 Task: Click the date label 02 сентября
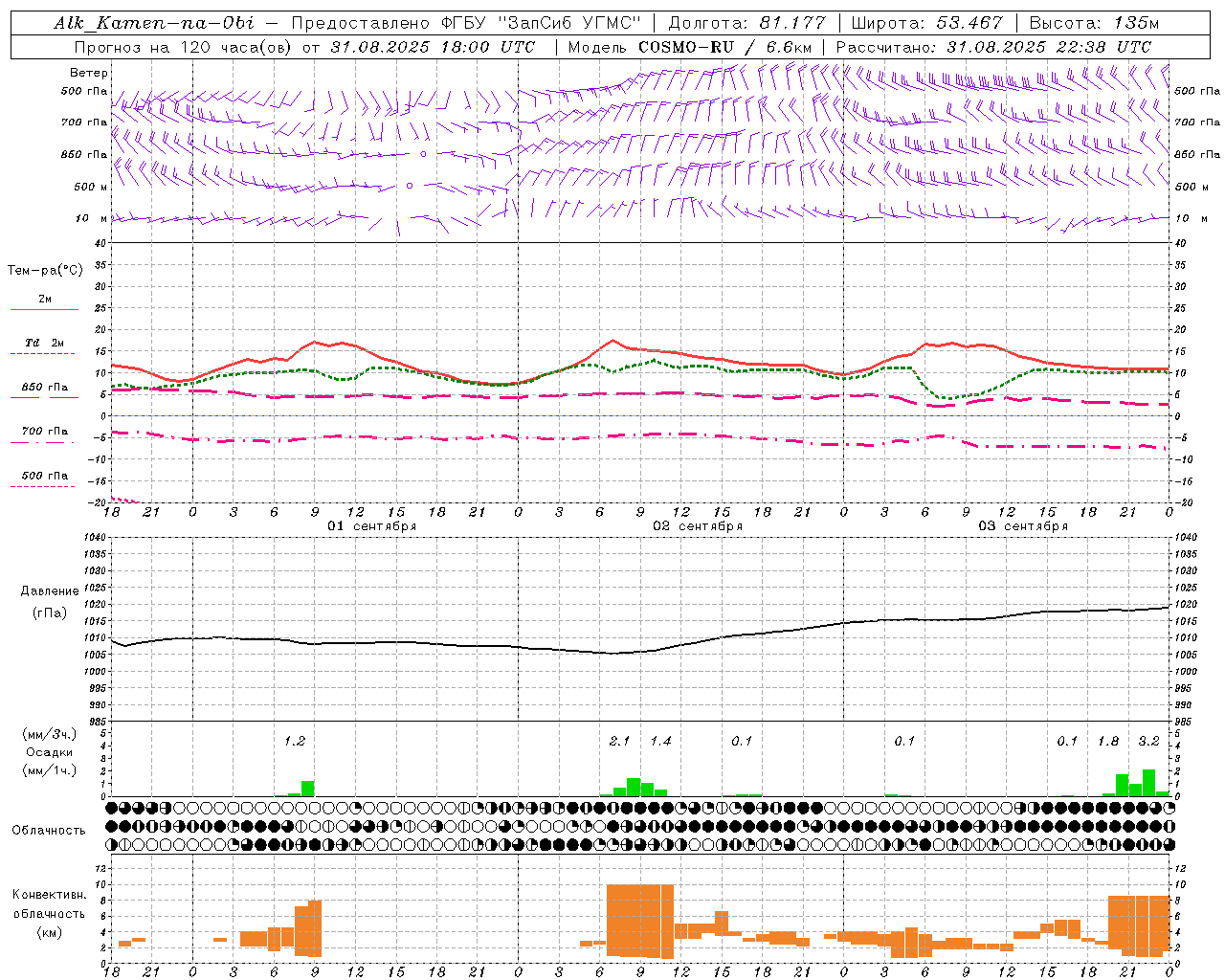pos(698,526)
